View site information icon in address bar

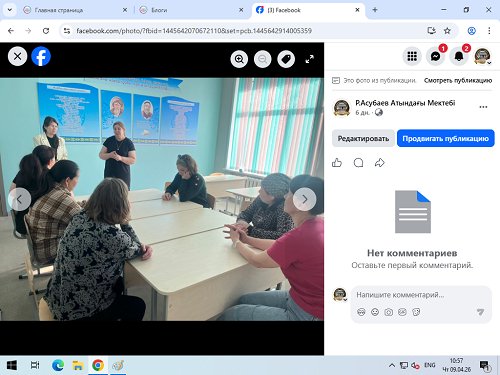point(67,31)
